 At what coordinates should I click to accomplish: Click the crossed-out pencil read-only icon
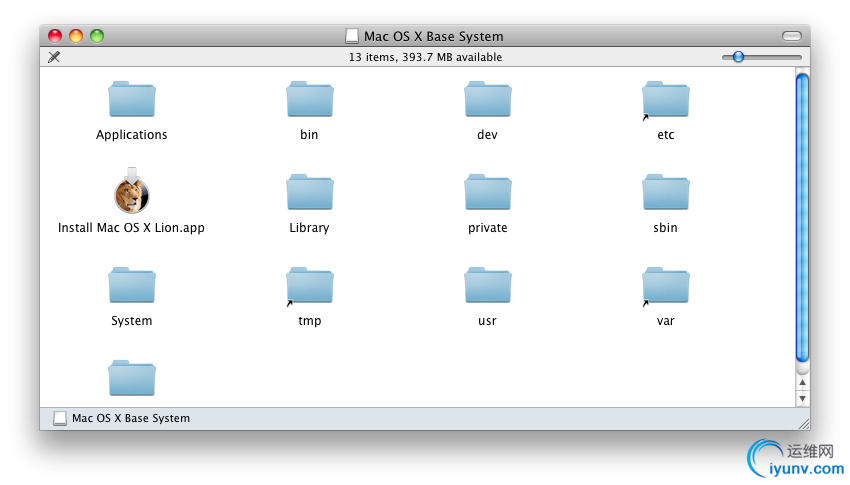(x=54, y=57)
